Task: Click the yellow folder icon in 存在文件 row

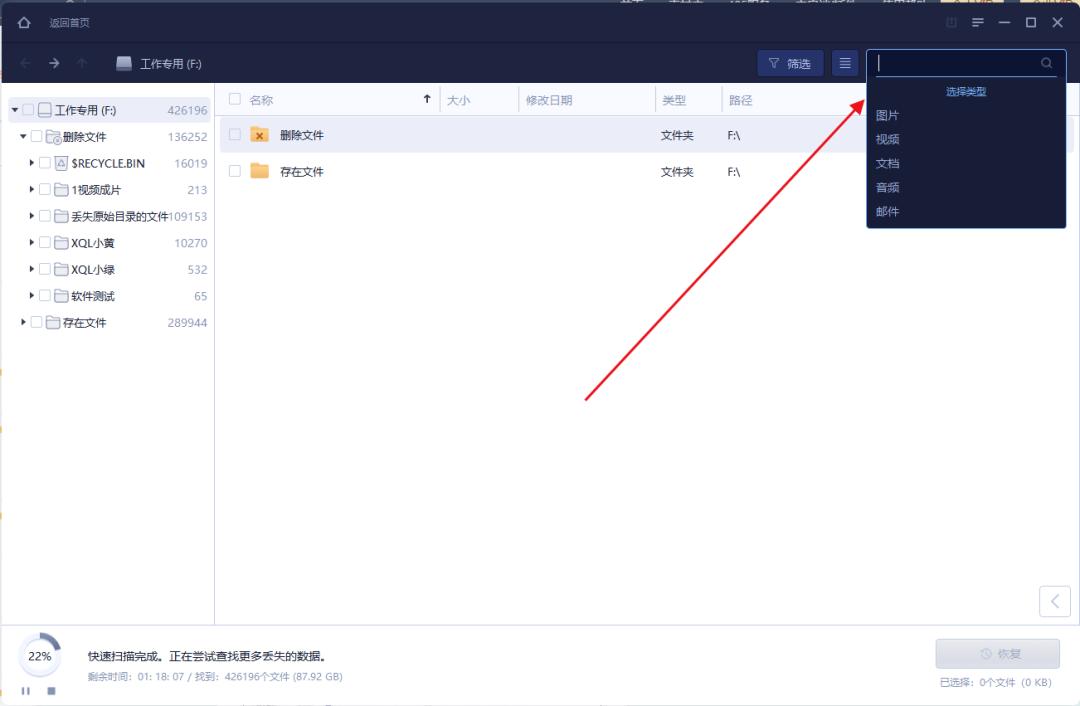Action: (259, 170)
